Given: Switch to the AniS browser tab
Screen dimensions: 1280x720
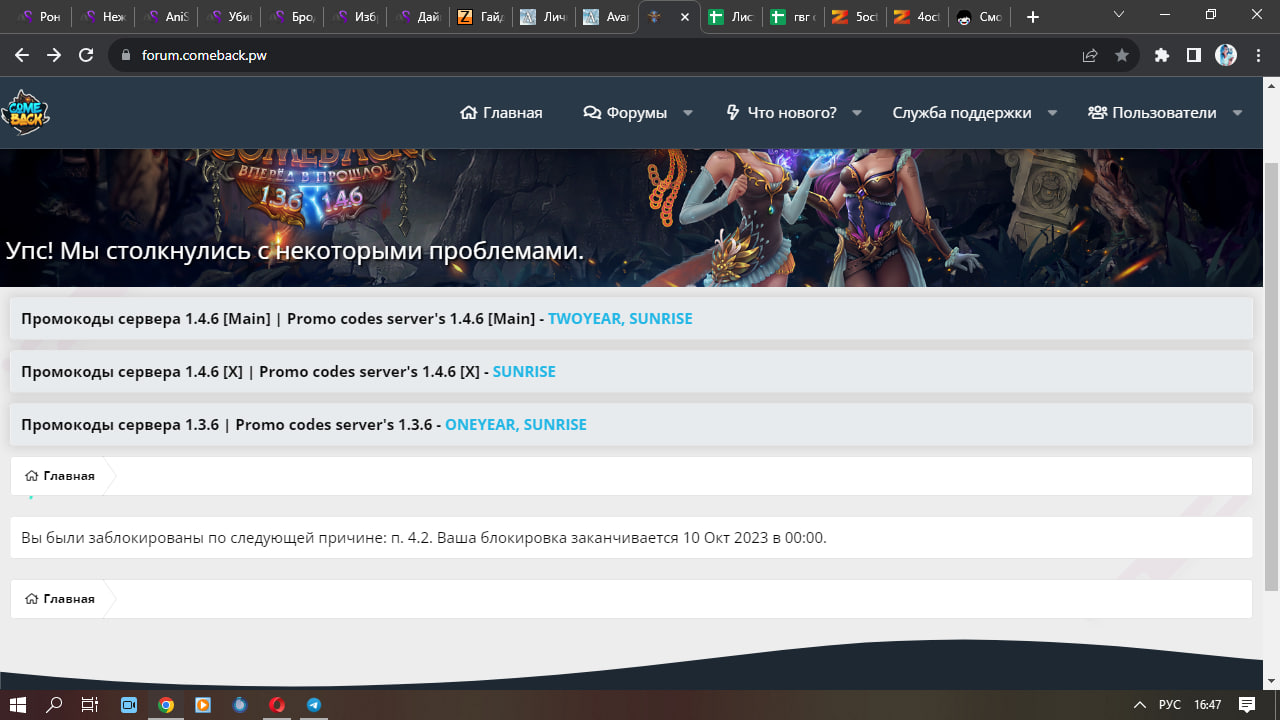Looking at the screenshot, I should [x=167, y=17].
